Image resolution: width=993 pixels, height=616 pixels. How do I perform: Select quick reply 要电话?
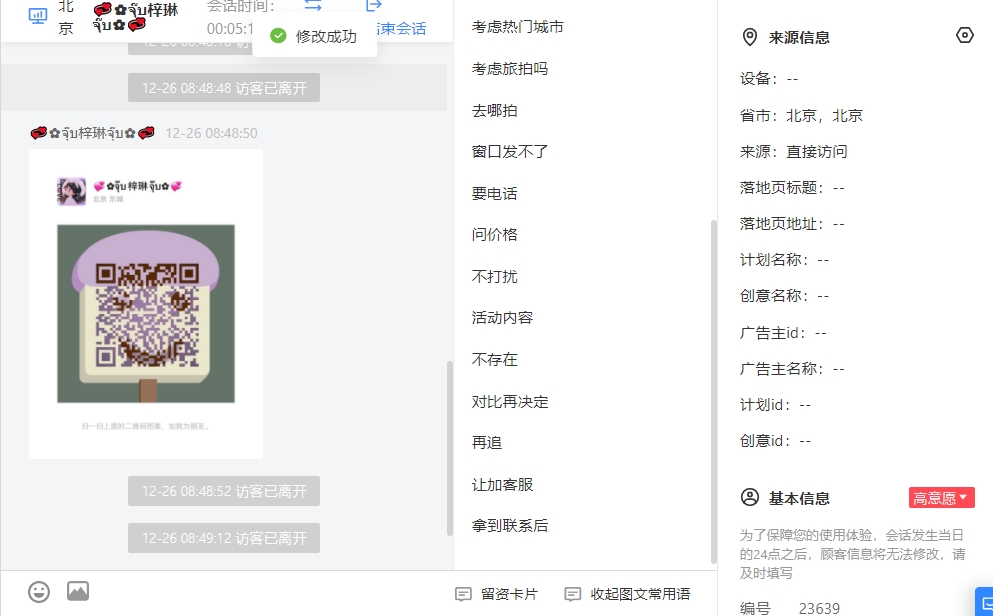pos(495,194)
